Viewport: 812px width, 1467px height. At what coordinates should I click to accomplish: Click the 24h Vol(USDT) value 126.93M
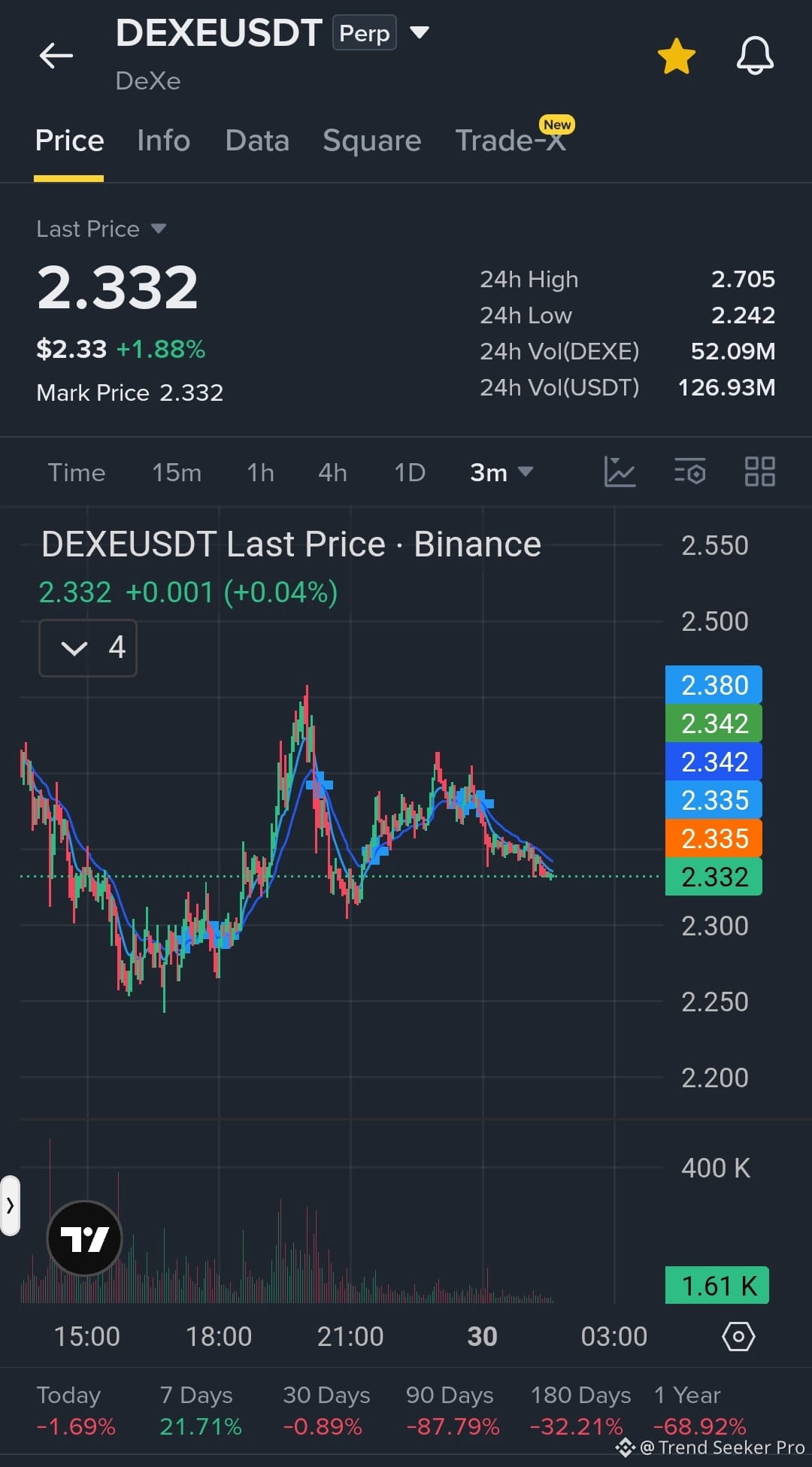click(726, 387)
